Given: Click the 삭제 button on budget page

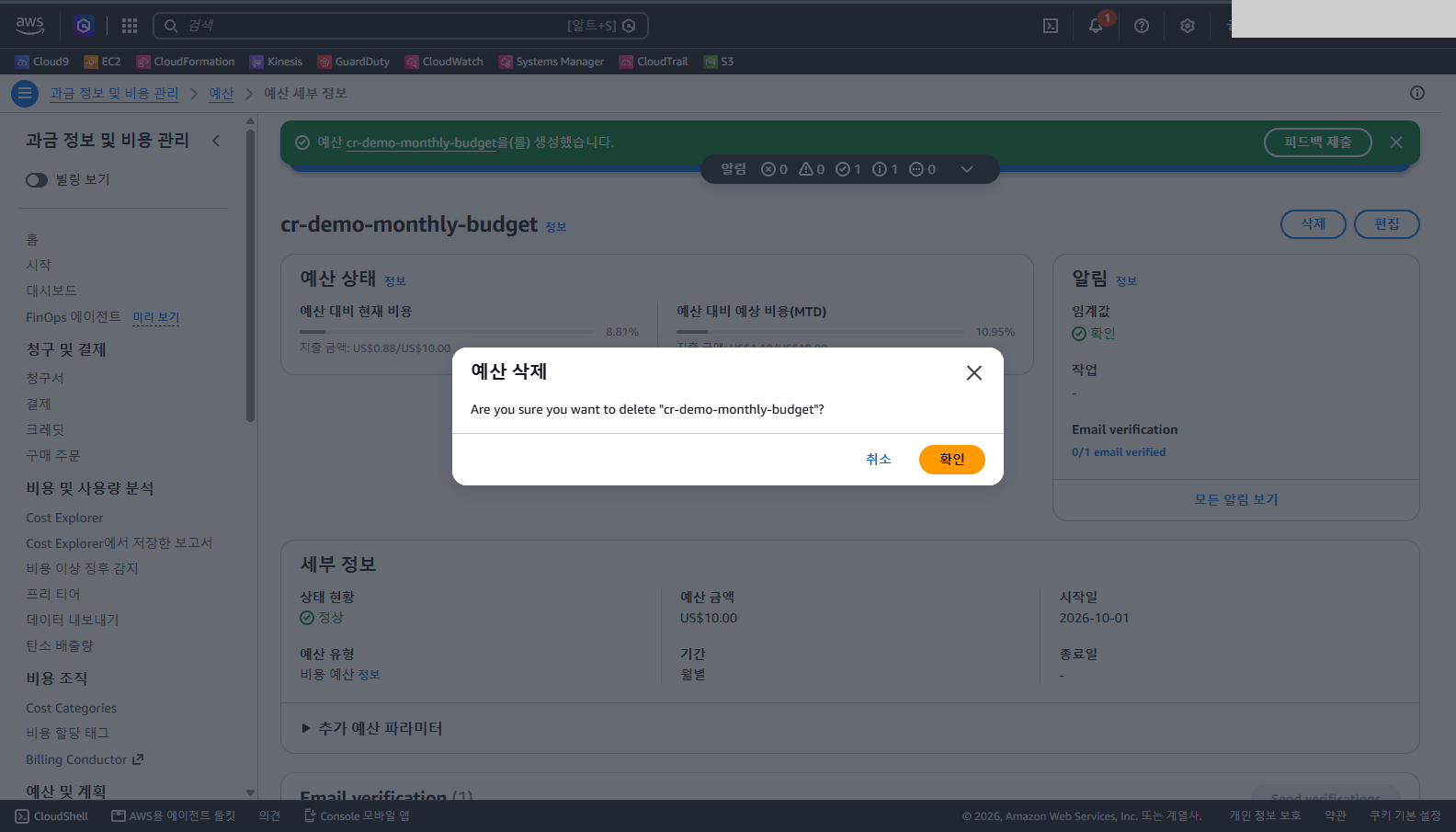Looking at the screenshot, I should (1314, 224).
